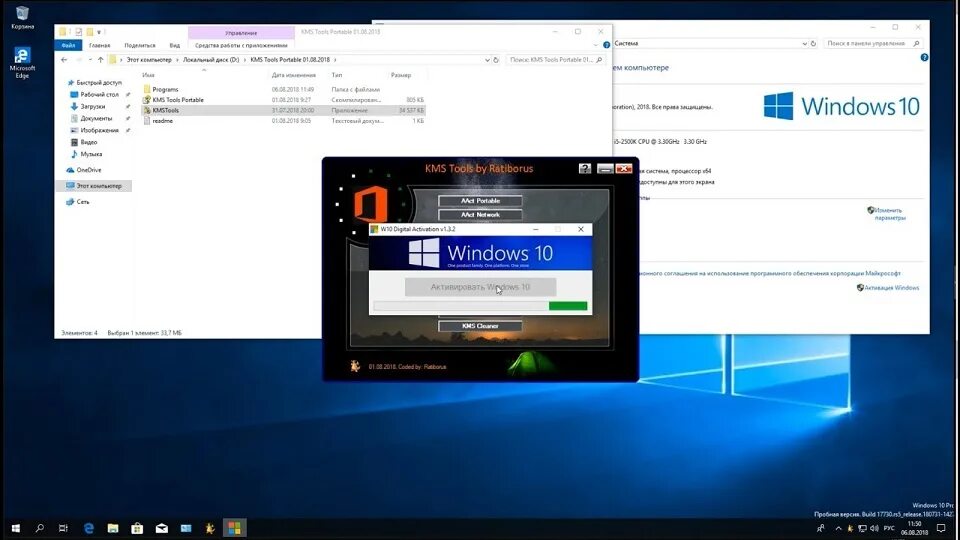960x540 pixels.
Task: Open help in the System window
Action: pos(924,57)
